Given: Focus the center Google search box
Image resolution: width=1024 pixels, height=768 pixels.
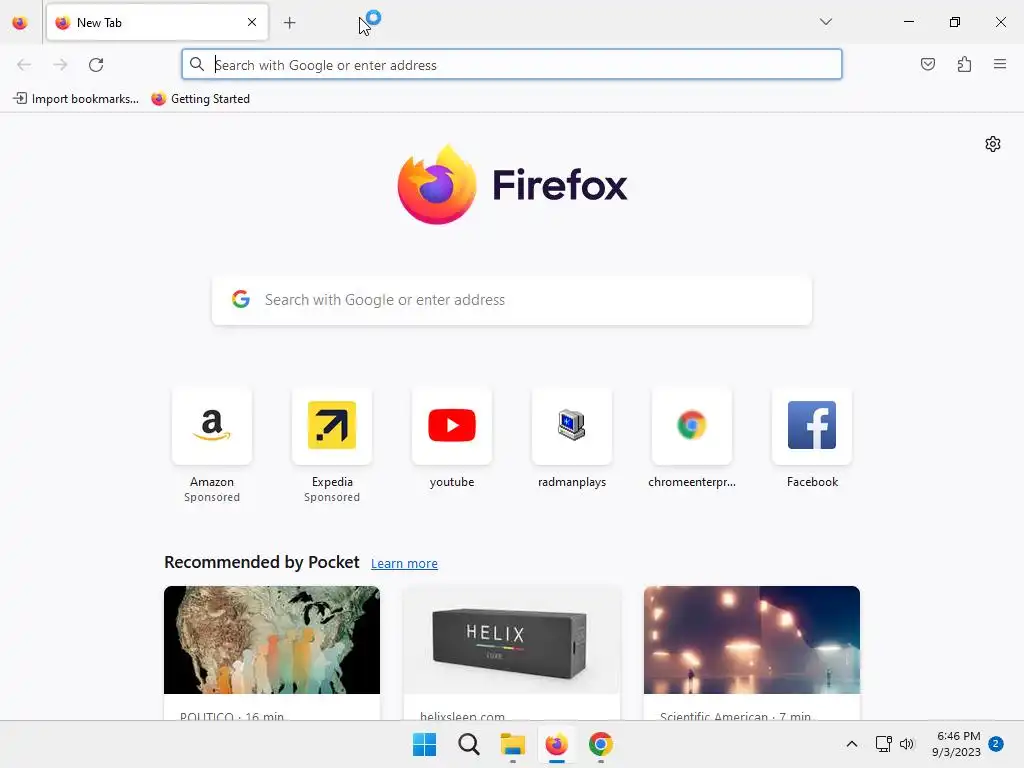Looking at the screenshot, I should click(x=511, y=300).
